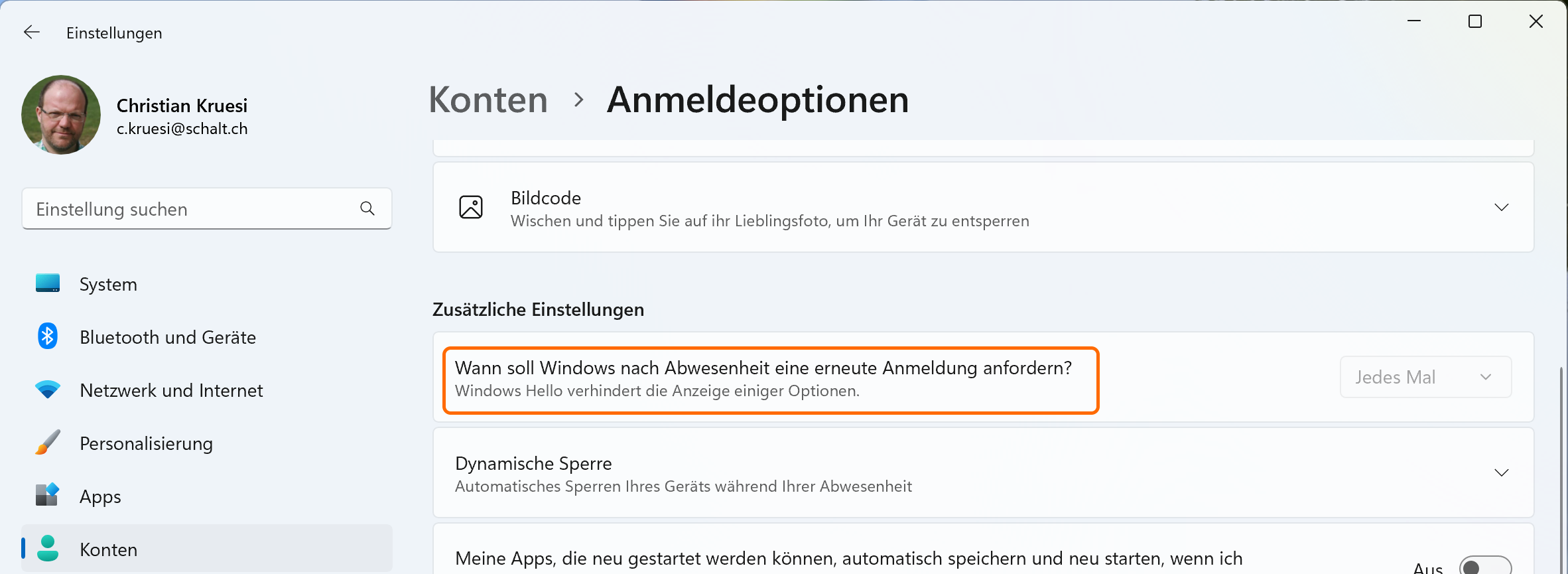Click the Bildcode picture icon
The height and width of the screenshot is (574, 1568).
click(x=471, y=208)
